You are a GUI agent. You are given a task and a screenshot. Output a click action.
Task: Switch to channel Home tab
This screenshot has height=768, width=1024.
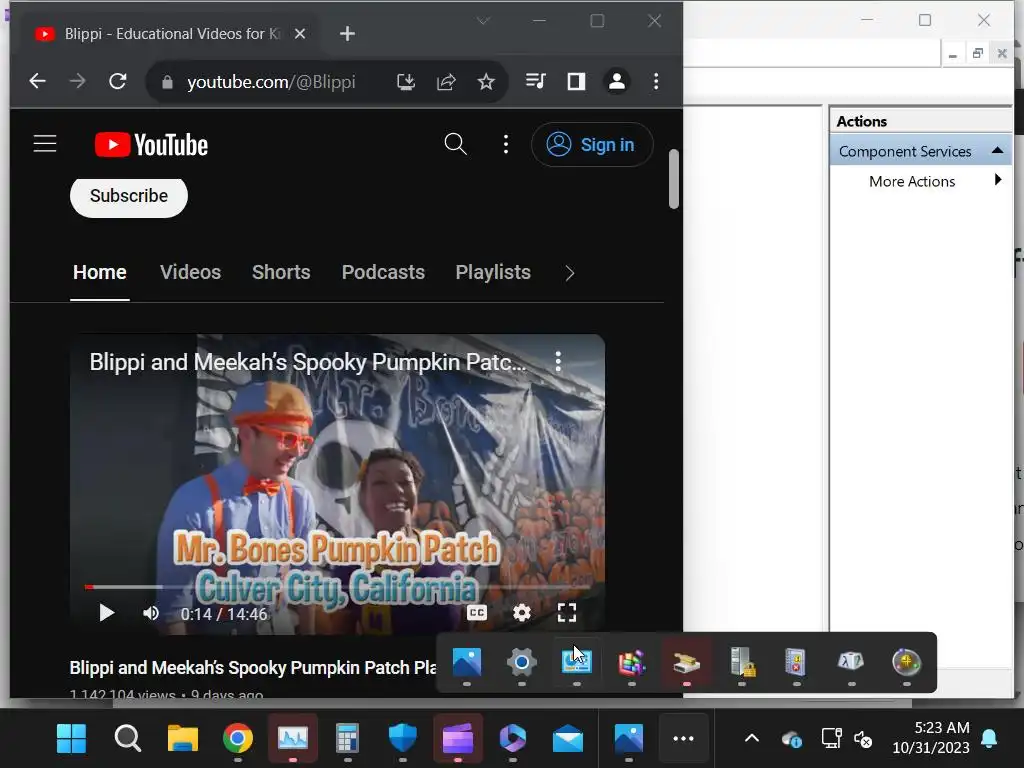[100, 272]
